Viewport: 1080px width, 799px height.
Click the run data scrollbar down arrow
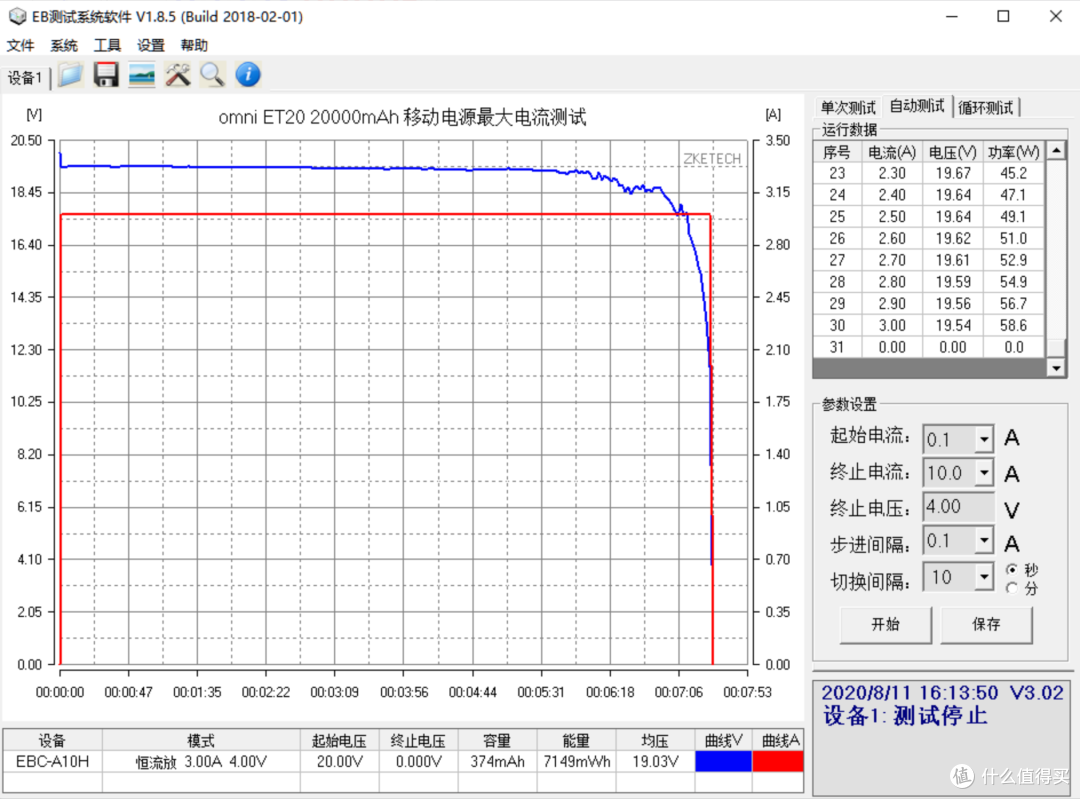[1056, 368]
